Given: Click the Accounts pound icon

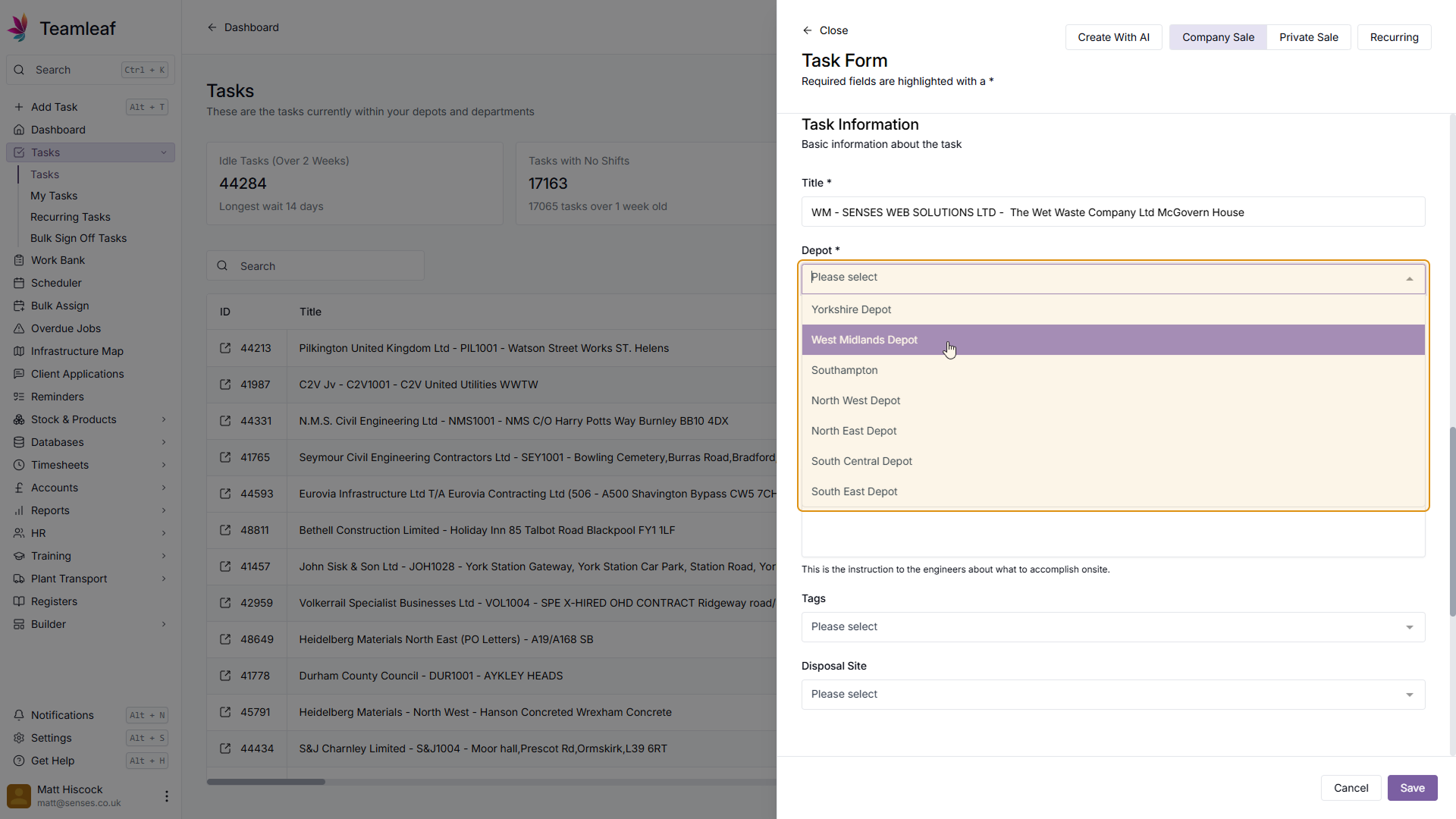Looking at the screenshot, I should [19, 488].
